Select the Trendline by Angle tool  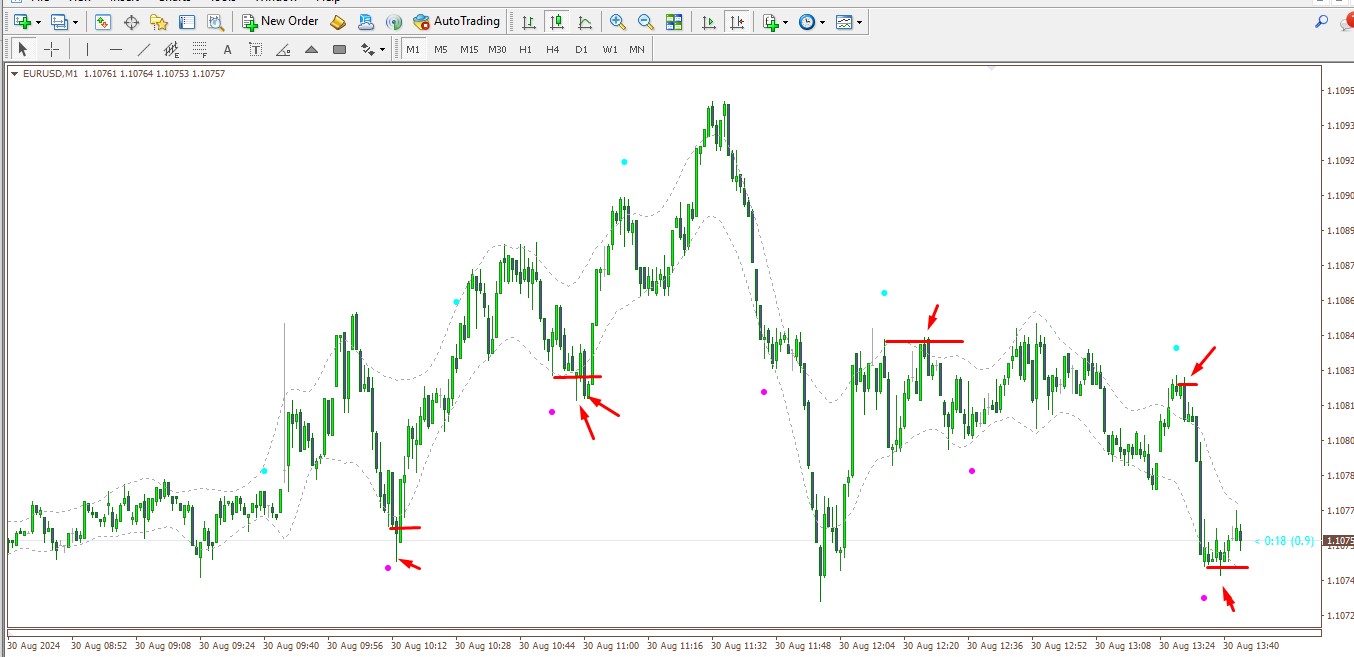coord(284,49)
